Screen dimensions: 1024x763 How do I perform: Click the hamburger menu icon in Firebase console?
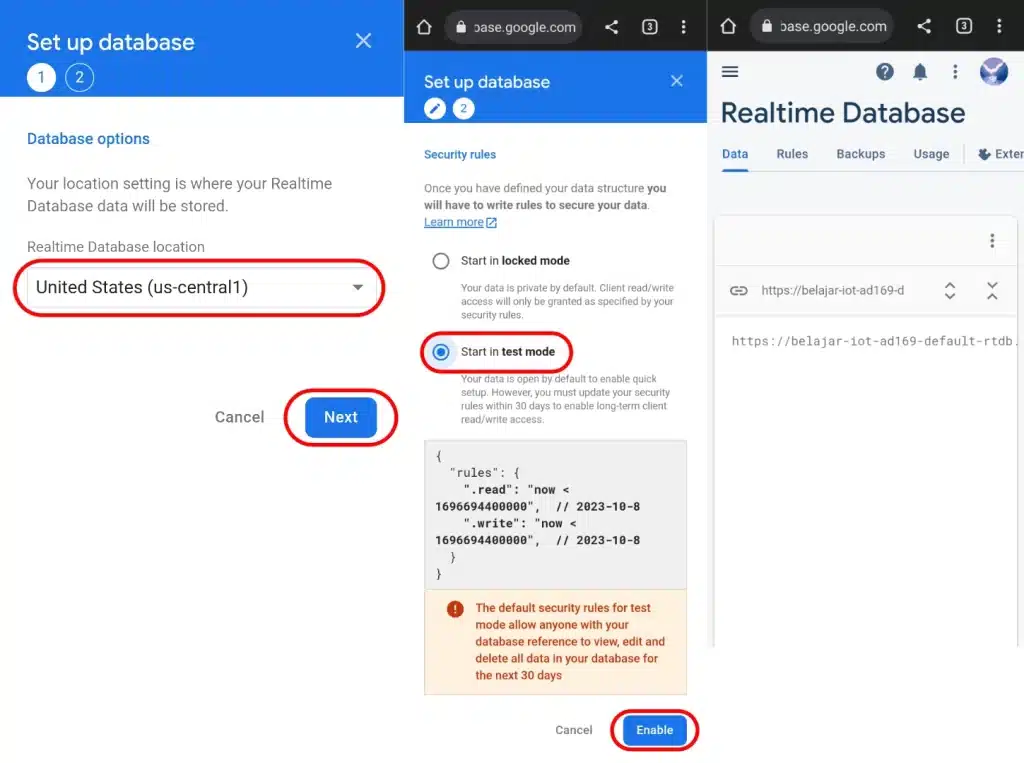[730, 71]
